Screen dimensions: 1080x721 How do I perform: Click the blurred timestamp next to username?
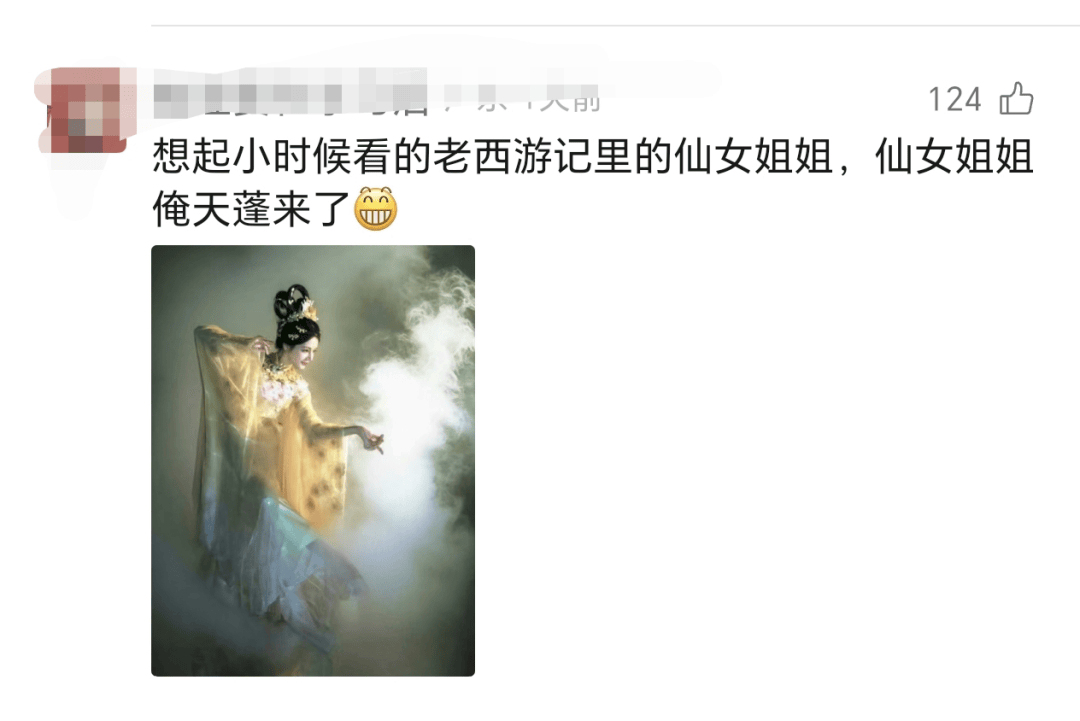(x=523, y=100)
